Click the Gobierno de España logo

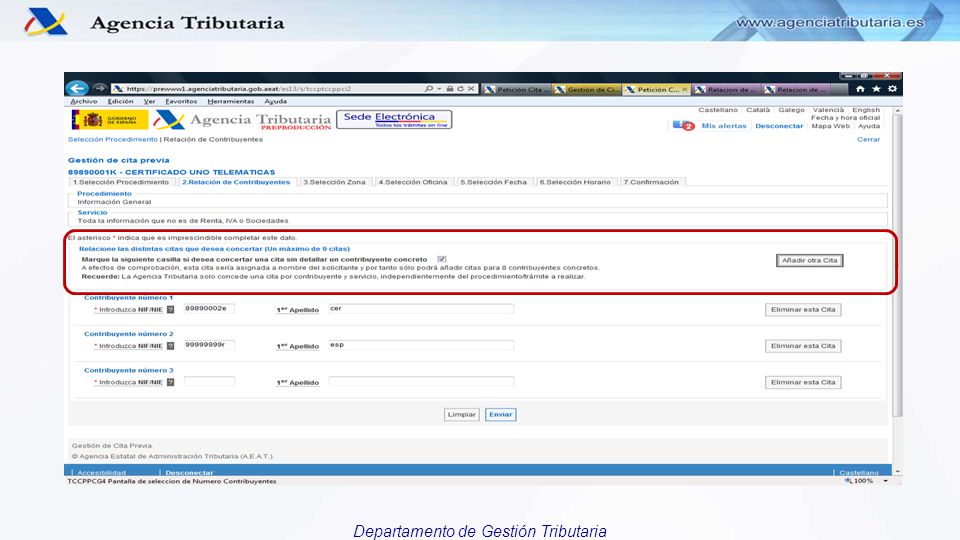click(110, 119)
